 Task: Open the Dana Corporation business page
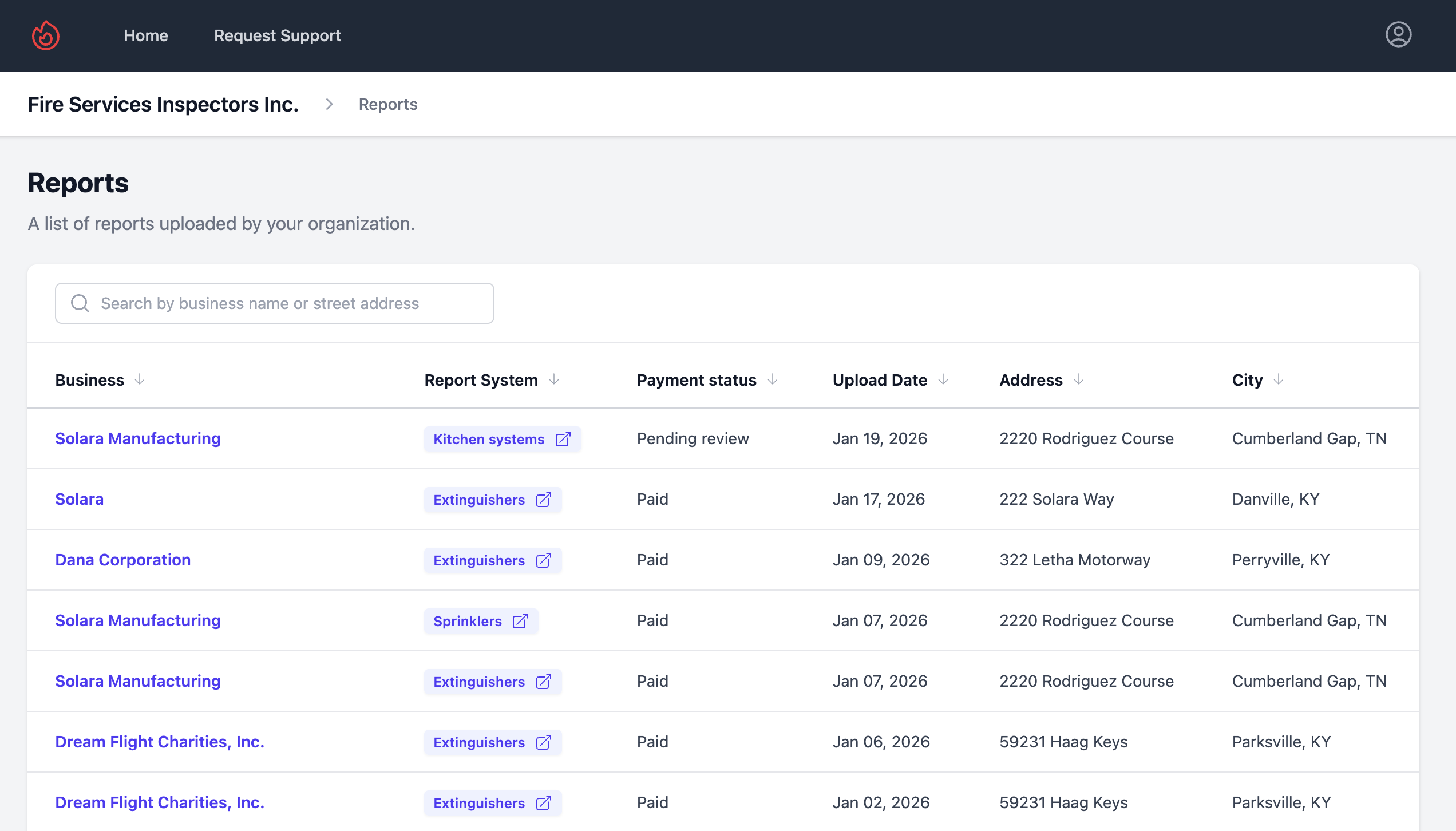pos(123,560)
